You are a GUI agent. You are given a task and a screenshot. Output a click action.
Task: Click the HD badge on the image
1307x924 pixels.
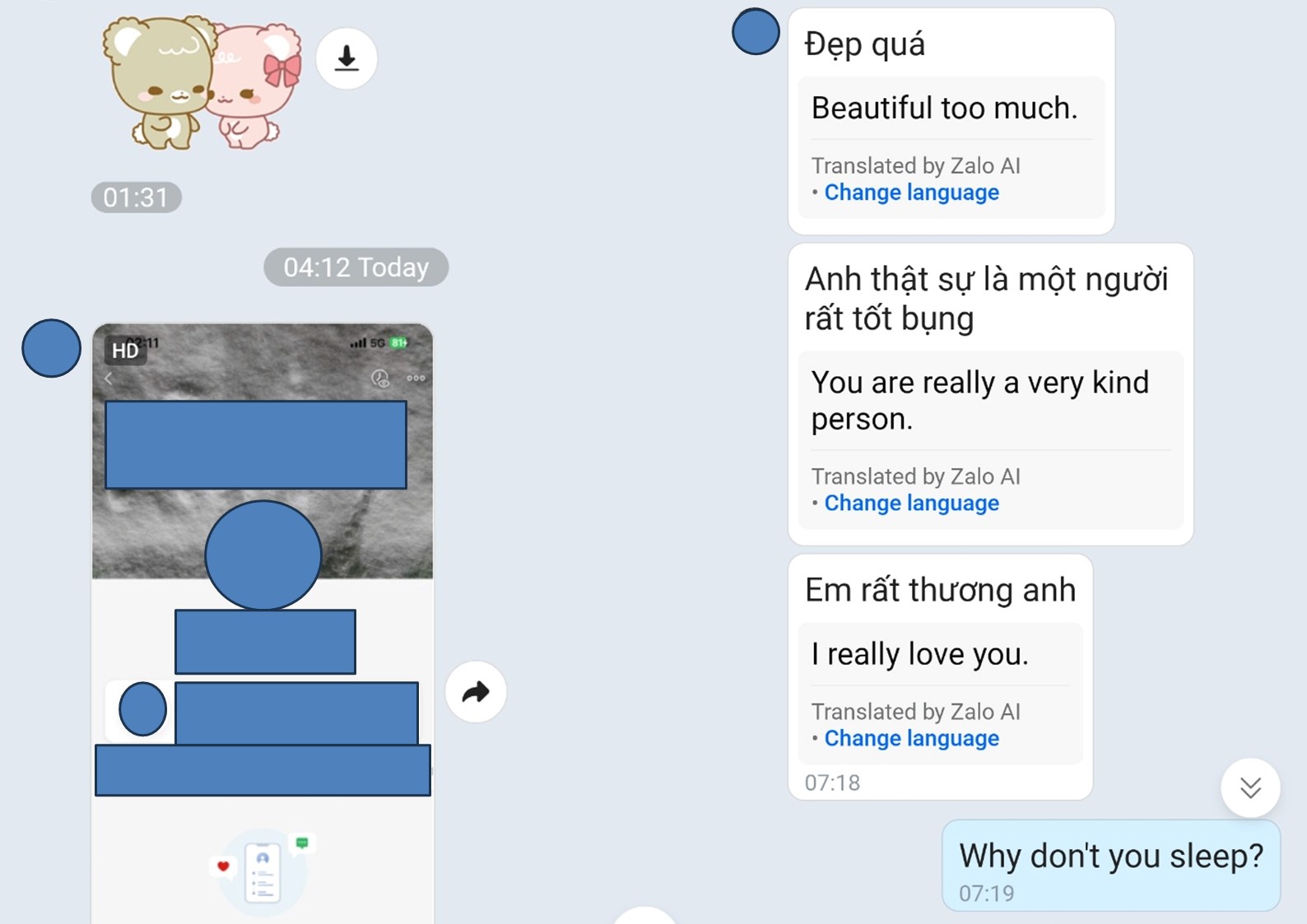[125, 351]
